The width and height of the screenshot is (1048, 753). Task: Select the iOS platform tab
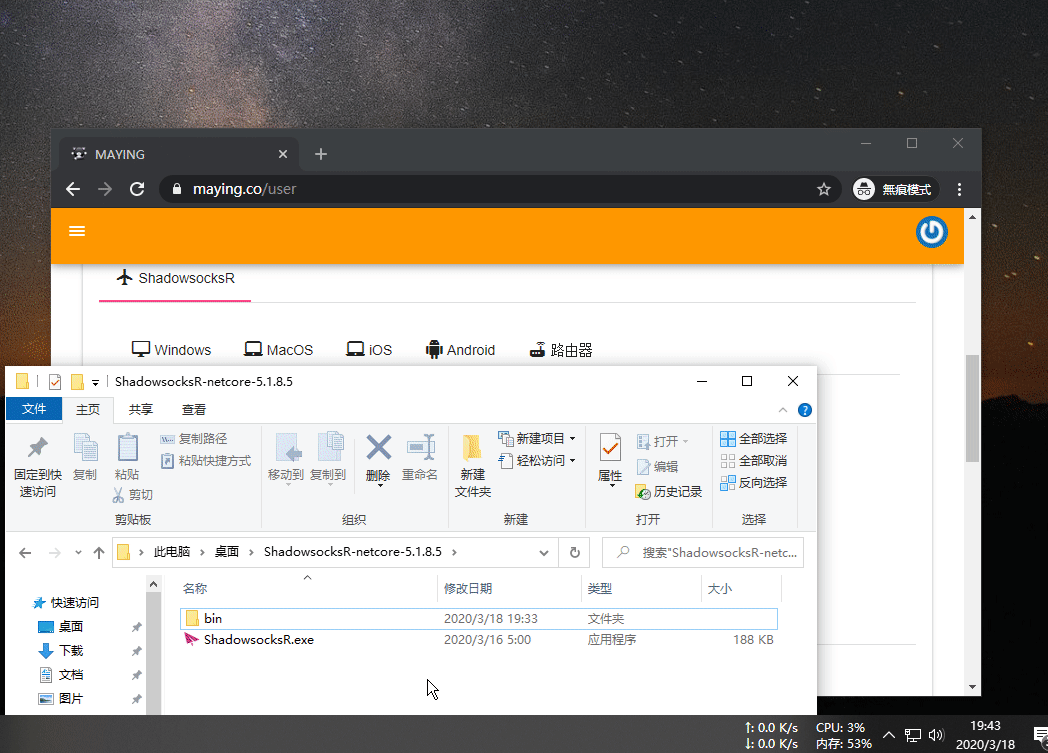[x=370, y=350]
